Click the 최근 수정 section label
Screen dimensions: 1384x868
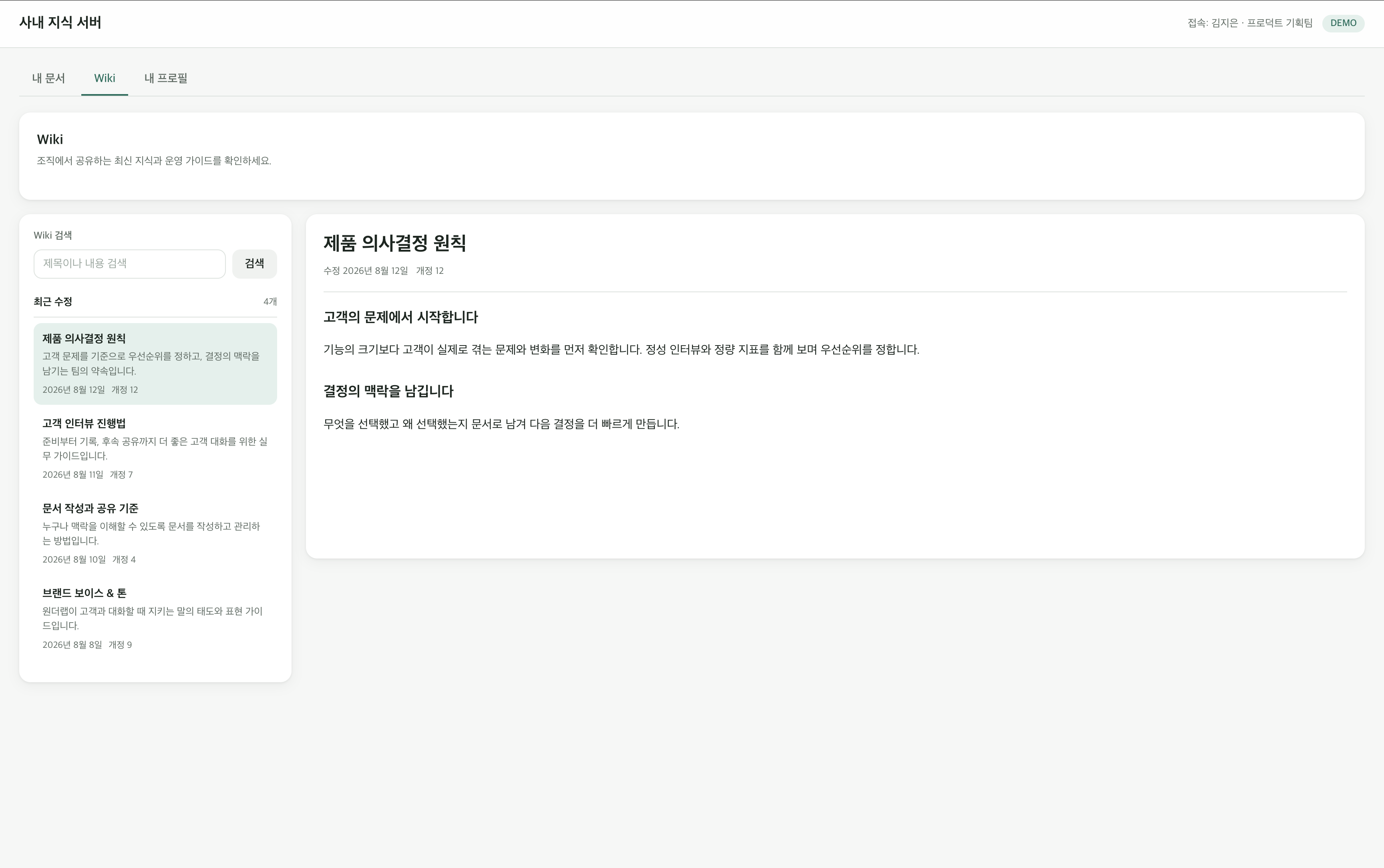[53, 301]
